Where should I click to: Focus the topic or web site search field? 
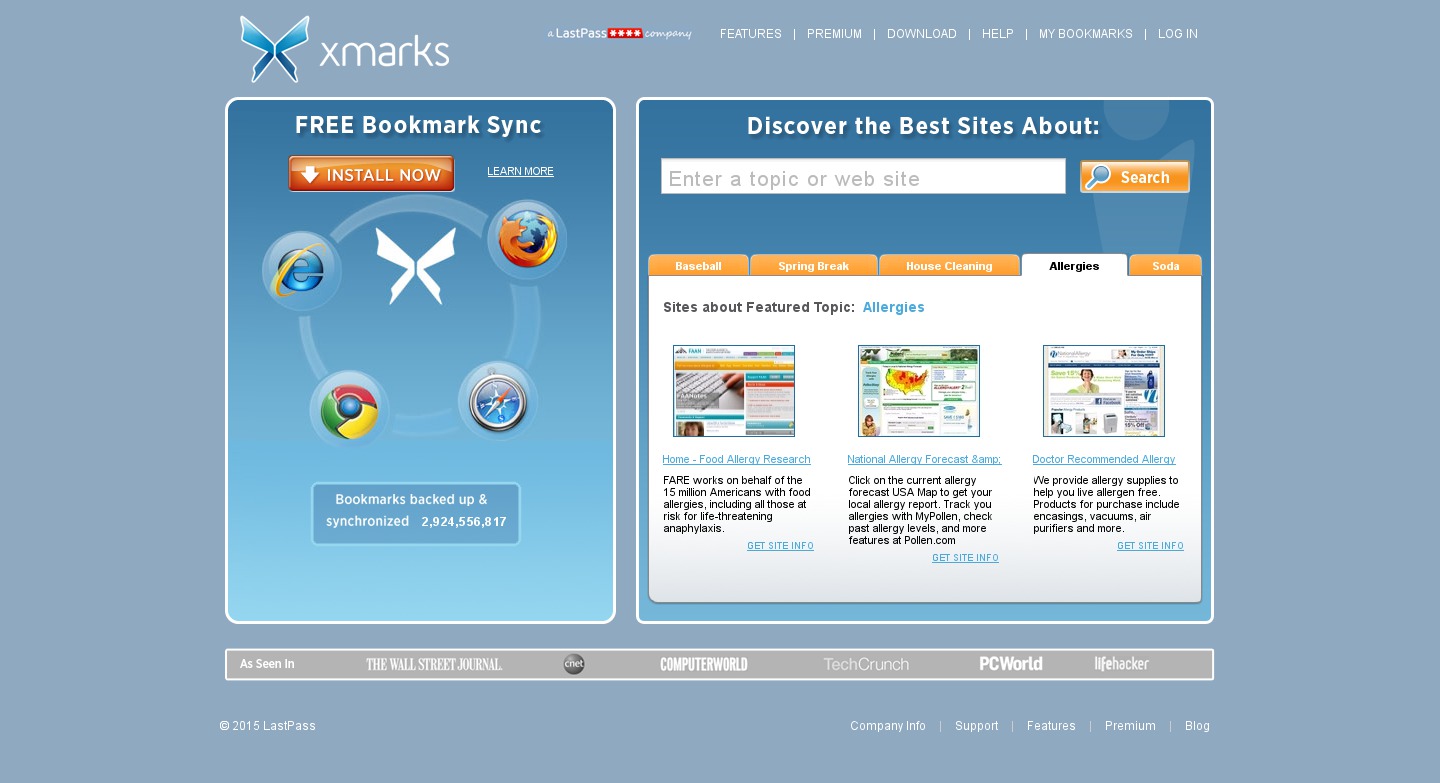pyautogui.click(x=862, y=177)
